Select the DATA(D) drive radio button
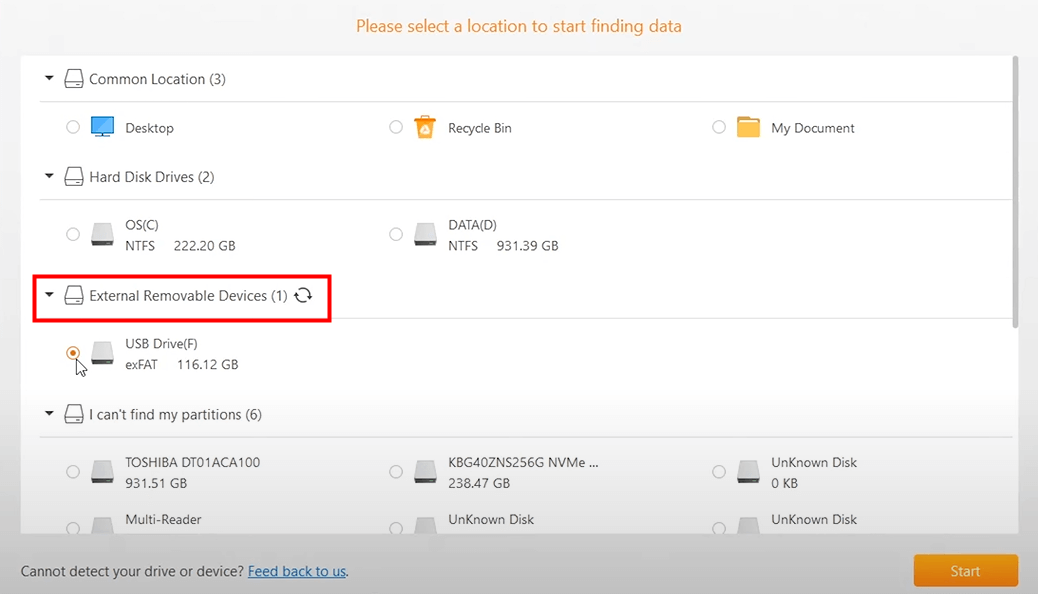The image size is (1038, 594). [396, 234]
